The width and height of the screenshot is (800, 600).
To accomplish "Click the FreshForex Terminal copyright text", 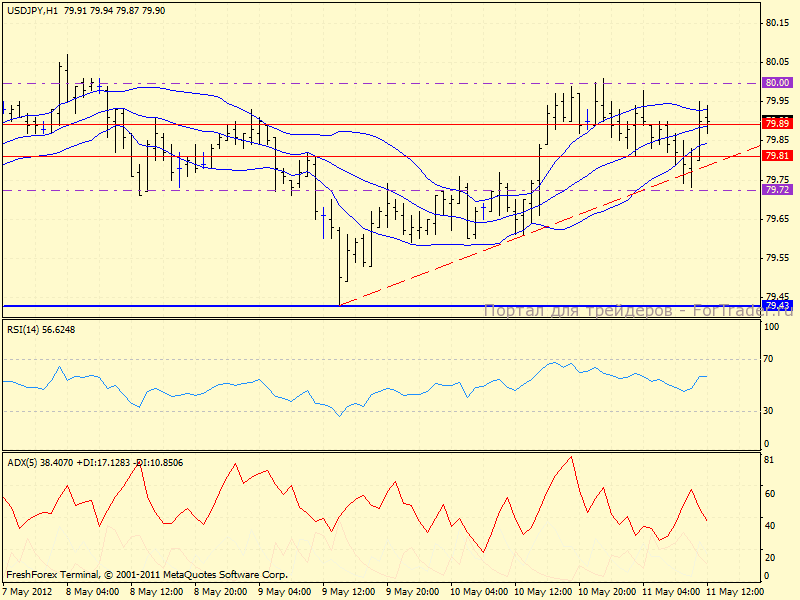I will pos(147,575).
